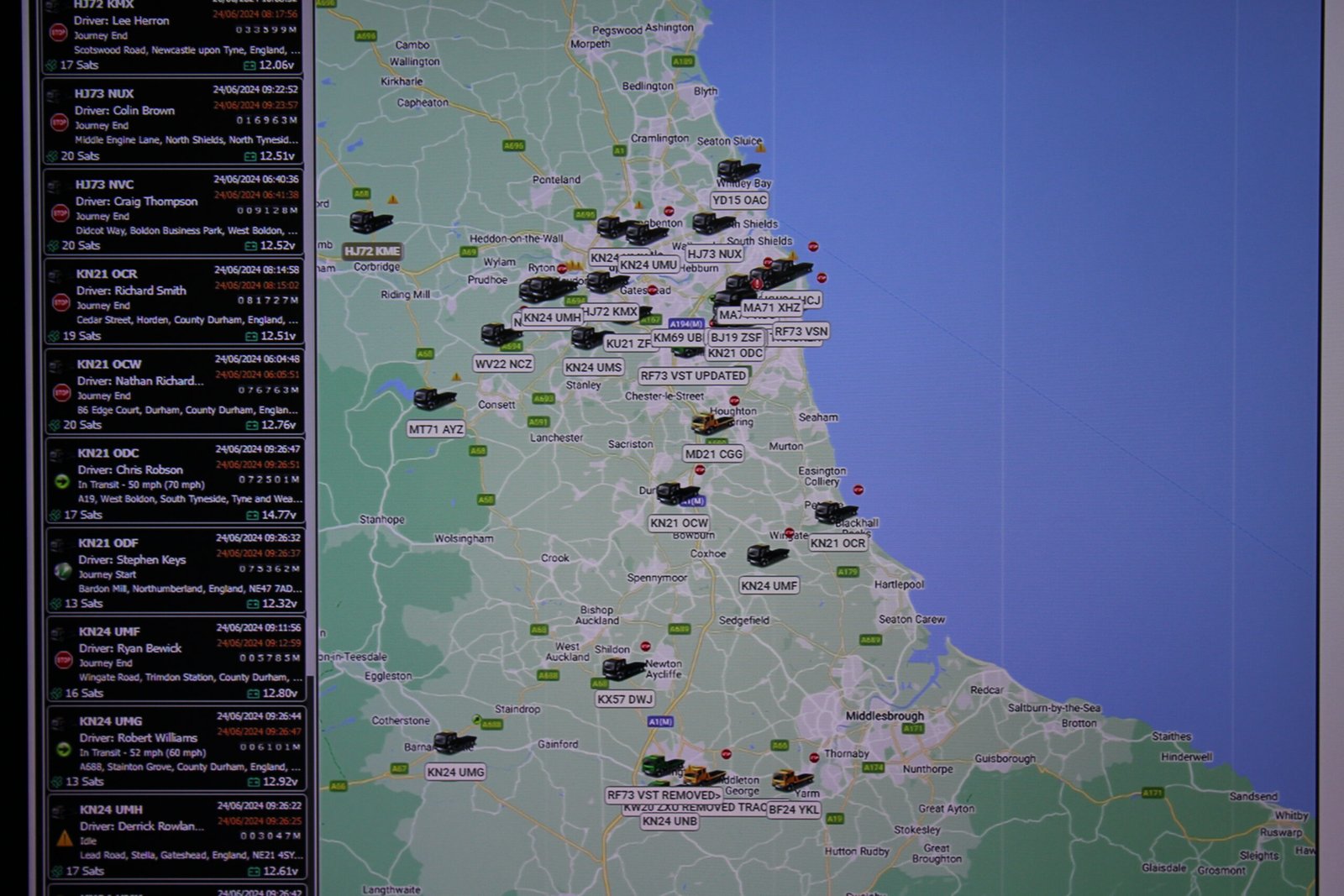Click the red stop icon for HJ73 NUX
The height and width of the screenshot is (896, 1344).
tap(60, 123)
